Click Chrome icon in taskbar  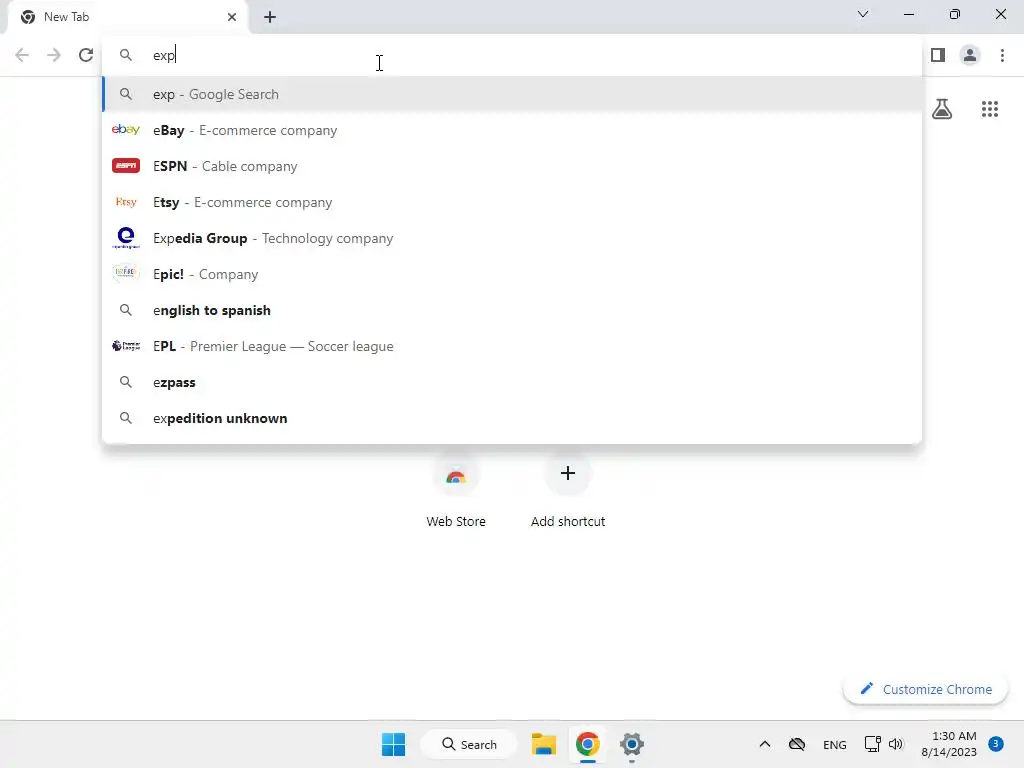coord(587,744)
